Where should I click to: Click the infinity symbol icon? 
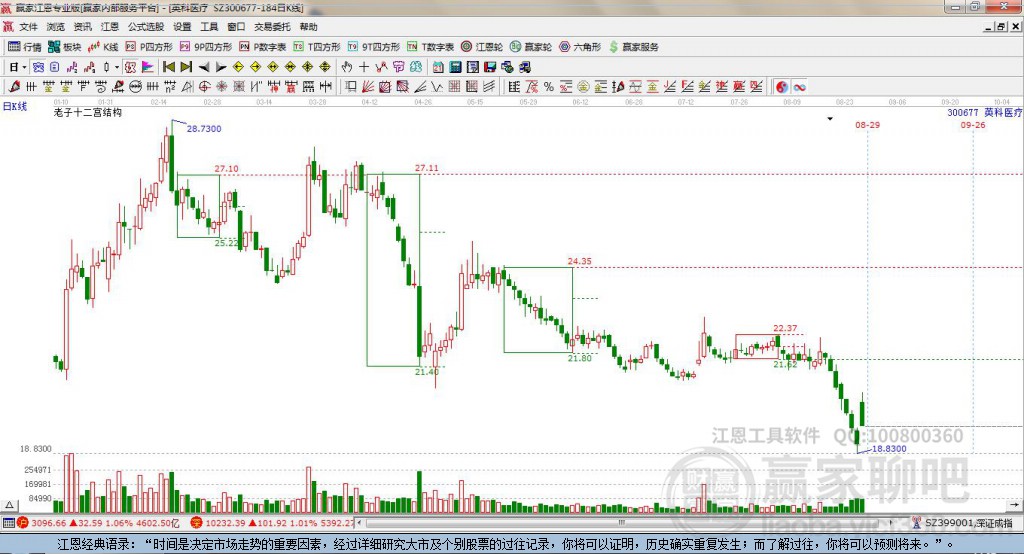click(x=799, y=86)
